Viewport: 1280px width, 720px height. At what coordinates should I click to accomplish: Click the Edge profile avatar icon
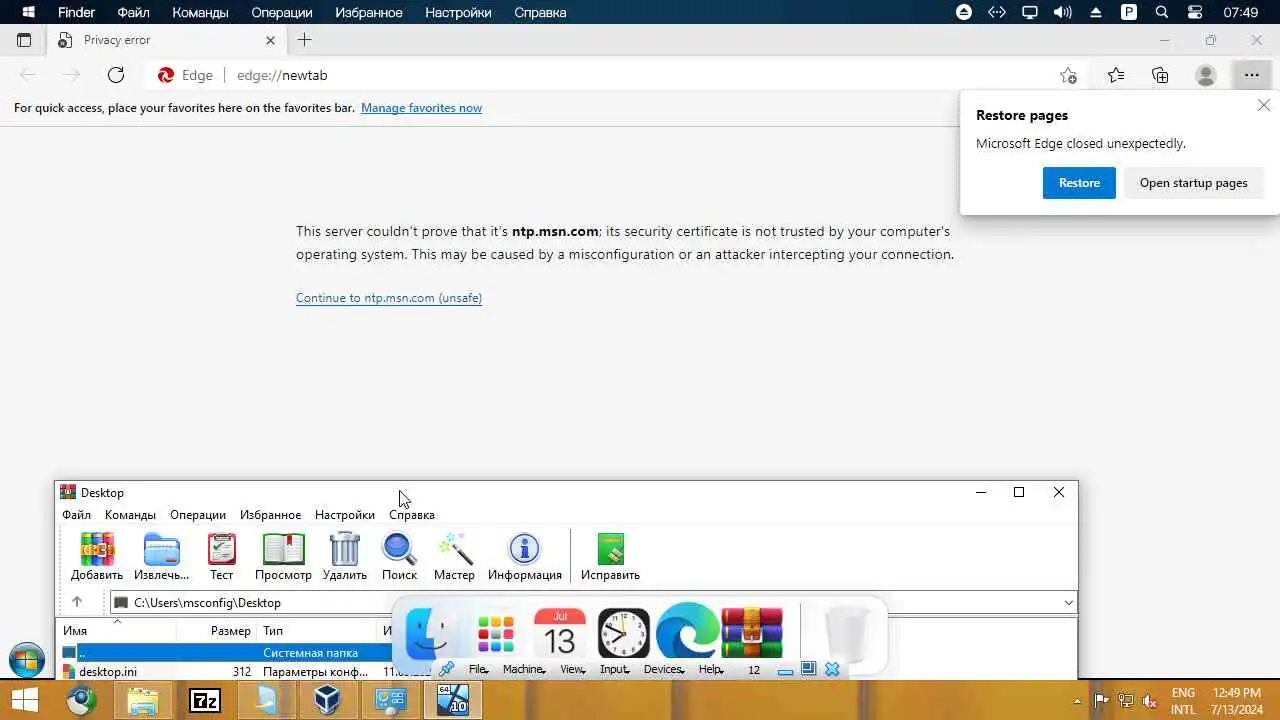[1206, 75]
